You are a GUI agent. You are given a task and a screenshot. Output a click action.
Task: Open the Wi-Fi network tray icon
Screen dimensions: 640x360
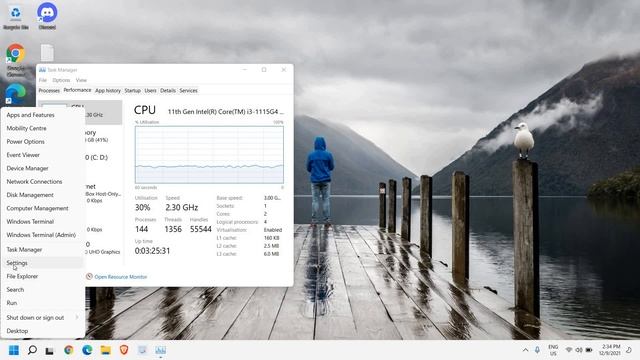[x=569, y=350]
